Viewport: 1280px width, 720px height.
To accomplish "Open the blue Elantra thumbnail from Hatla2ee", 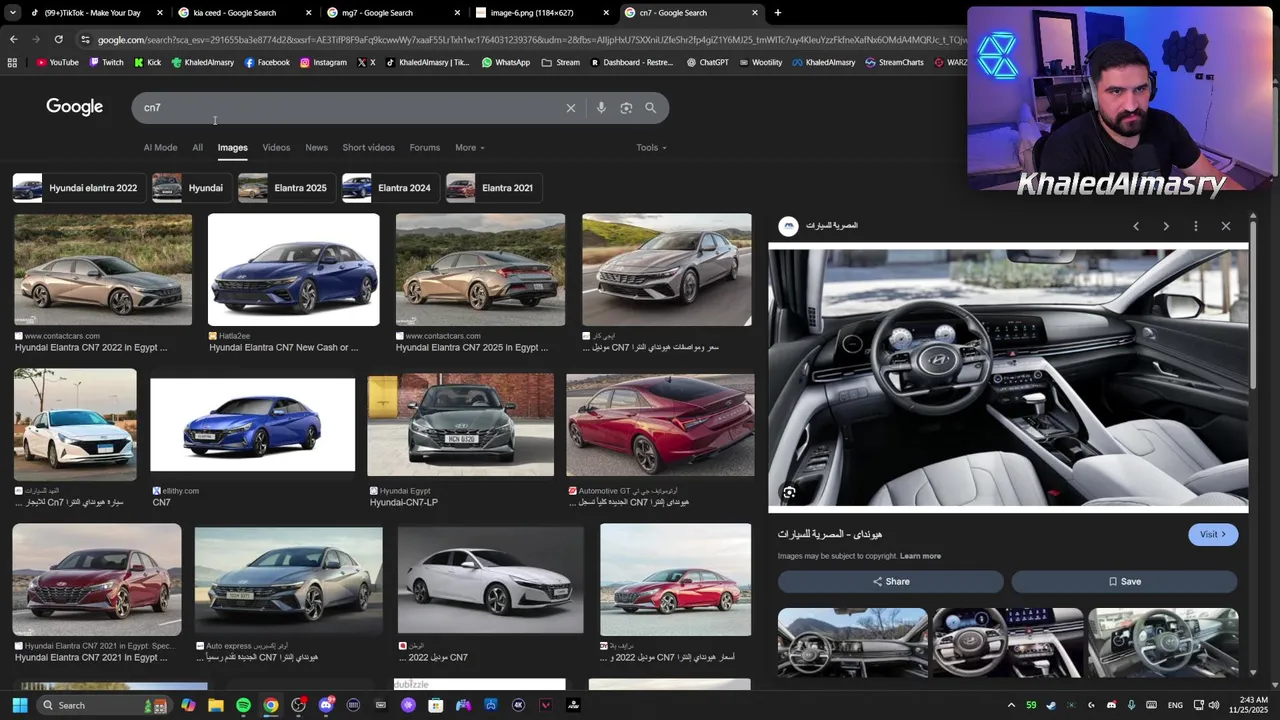I will [294, 270].
